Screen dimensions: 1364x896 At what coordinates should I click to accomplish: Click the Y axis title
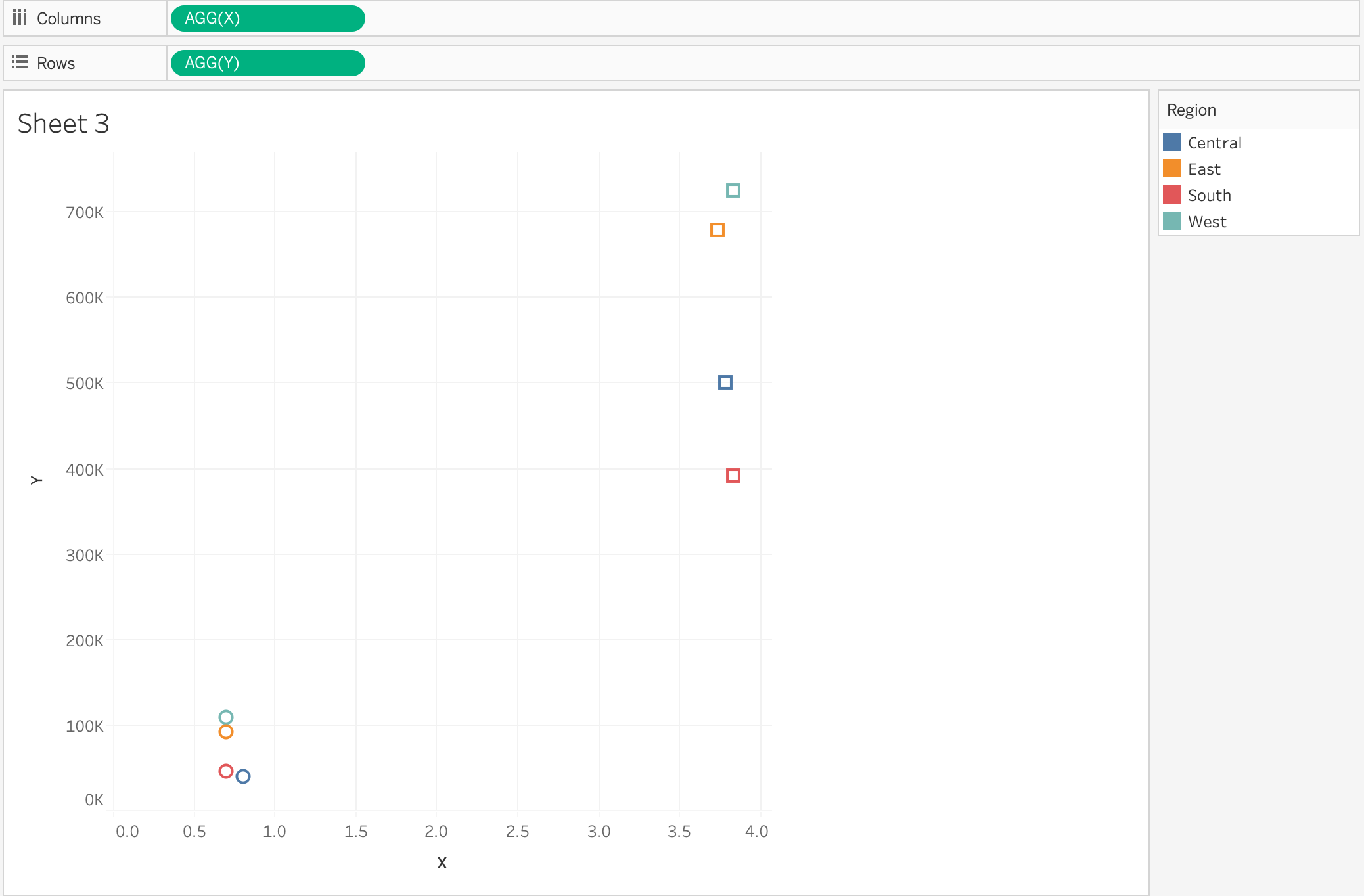pyautogui.click(x=36, y=480)
